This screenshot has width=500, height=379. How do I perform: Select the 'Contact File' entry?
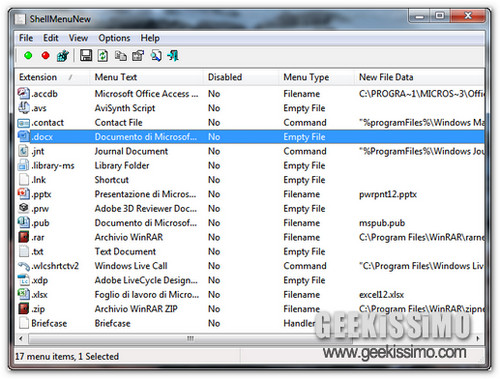(119, 122)
